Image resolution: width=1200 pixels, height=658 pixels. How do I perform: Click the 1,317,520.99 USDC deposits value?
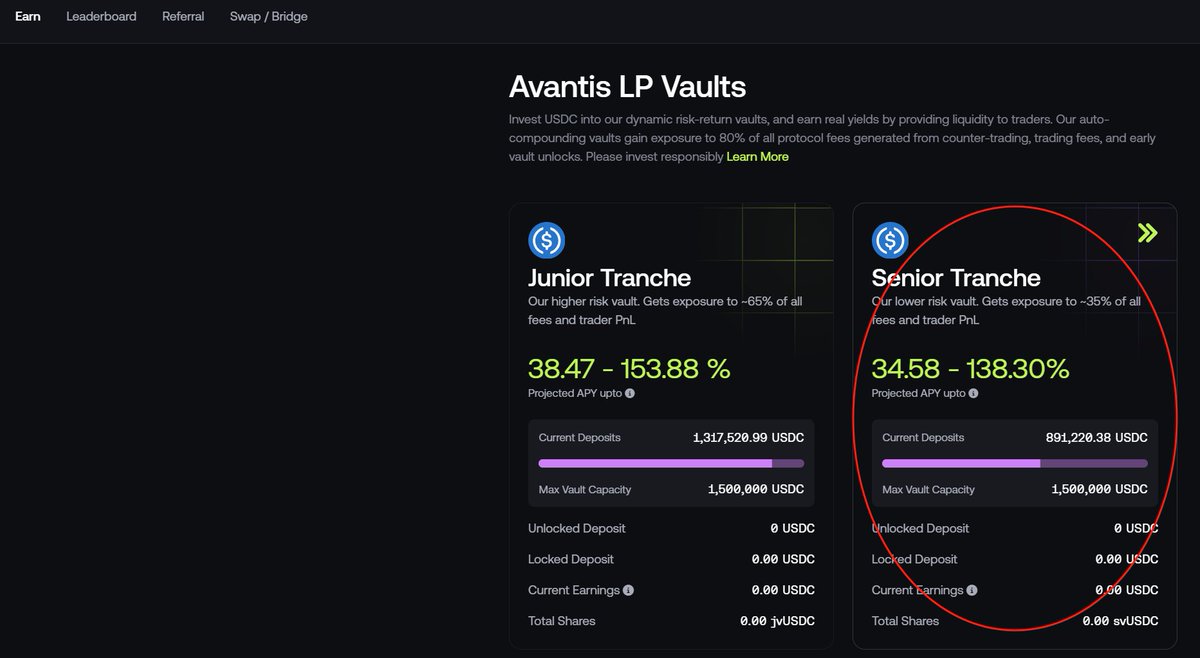click(748, 438)
